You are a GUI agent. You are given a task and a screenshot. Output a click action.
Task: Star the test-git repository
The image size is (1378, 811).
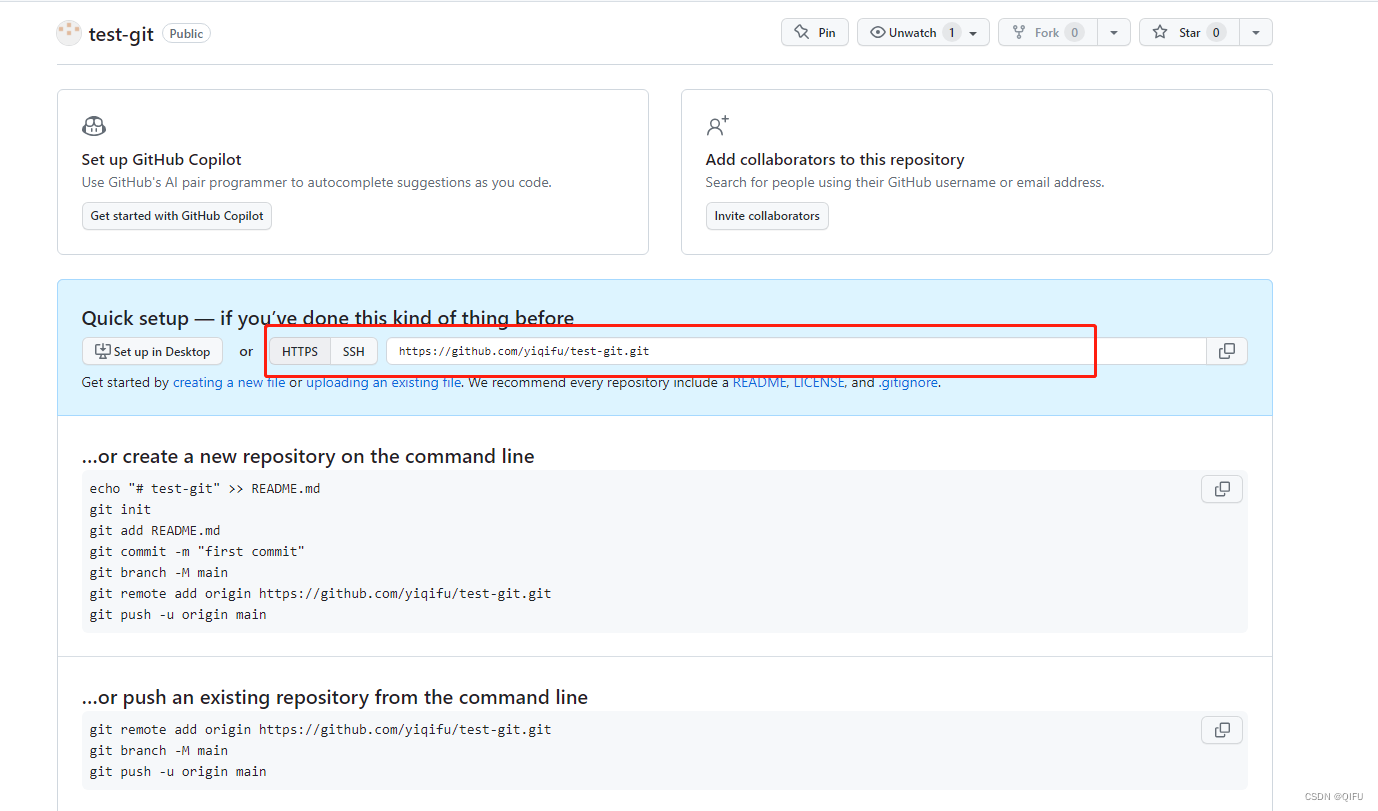(x=1189, y=32)
